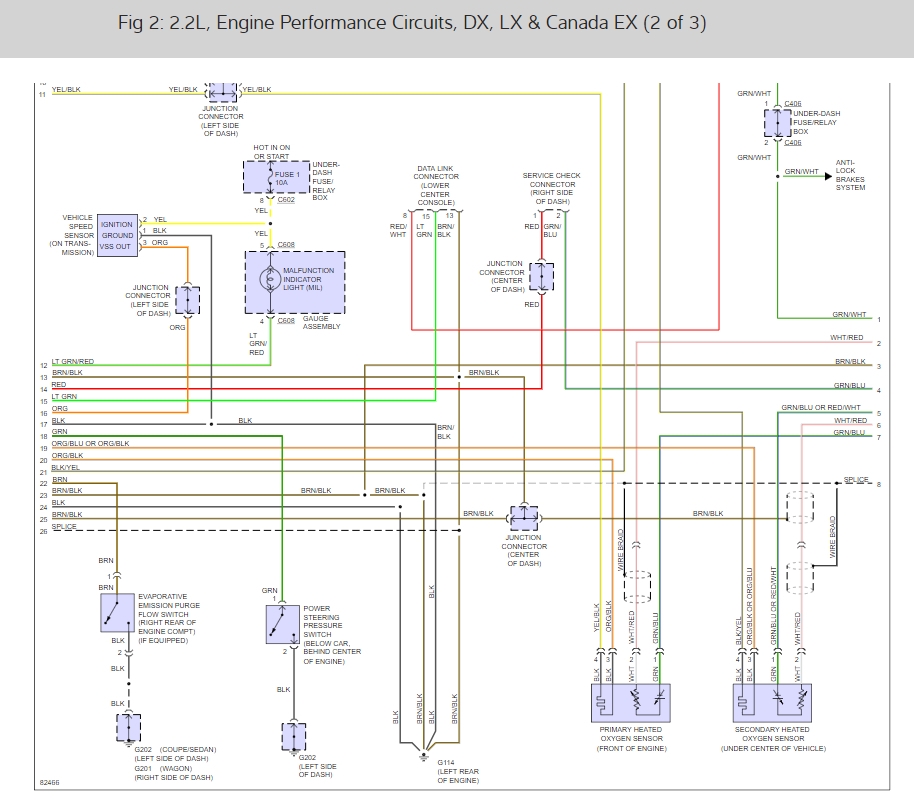914x809 pixels.
Task: Click 'G202 (COUPE/SEDAN)' ground location text
Action: tap(175, 750)
